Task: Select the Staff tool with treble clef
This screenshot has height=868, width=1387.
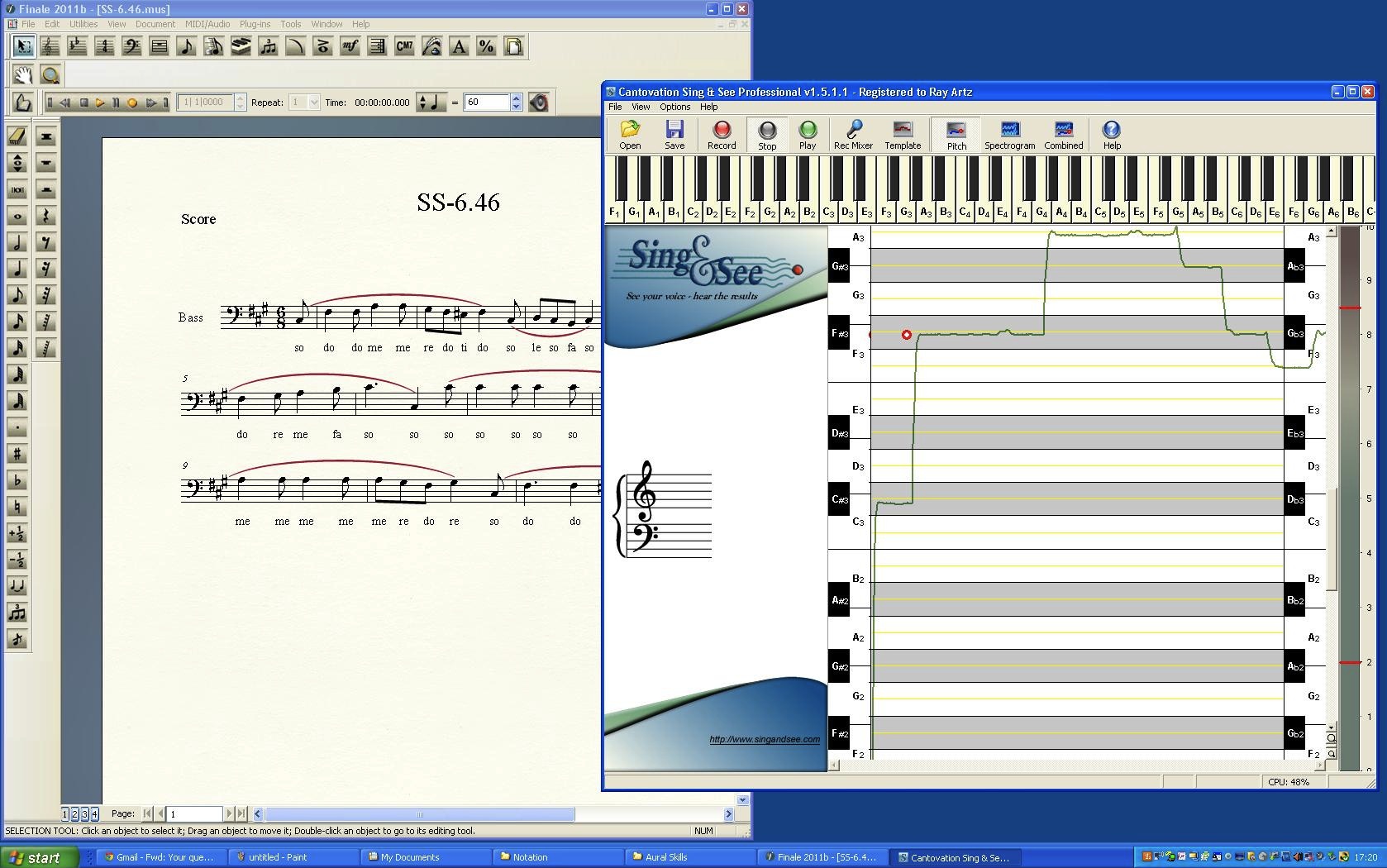Action: tap(50, 47)
